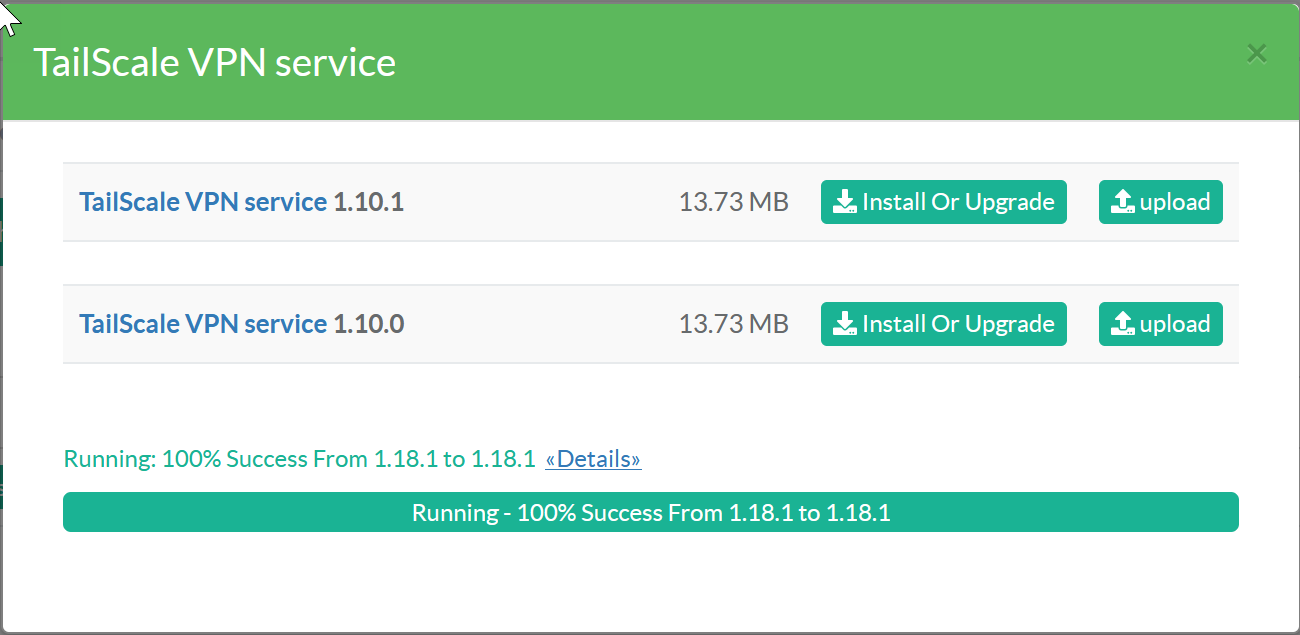Viewport: 1300px width, 635px height.
Task: Click the download icon for version 1.10.0
Action: click(845, 324)
